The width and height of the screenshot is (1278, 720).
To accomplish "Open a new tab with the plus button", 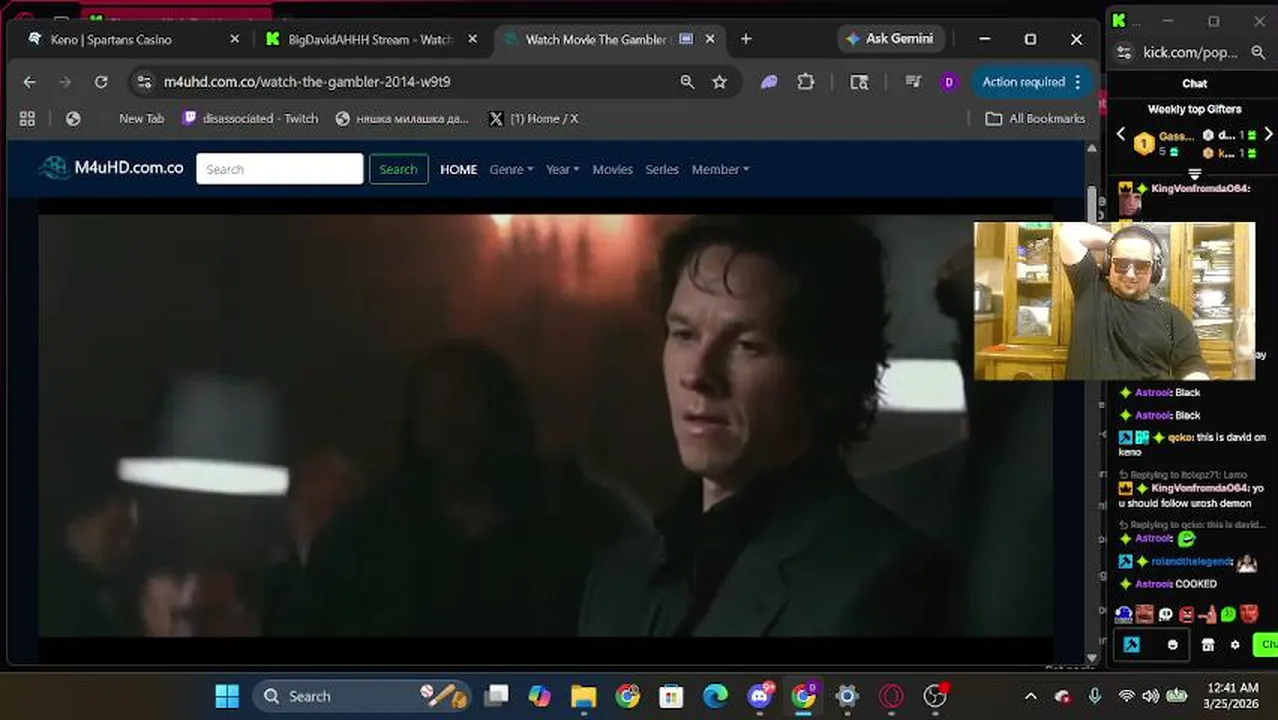I will (746, 39).
